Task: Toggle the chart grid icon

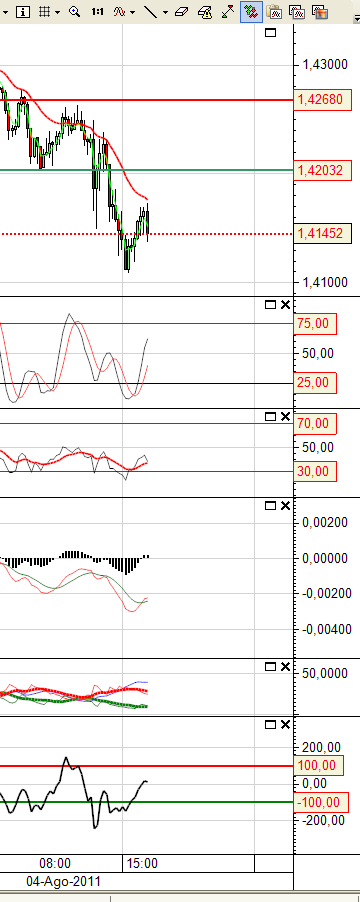Action: (x=45, y=12)
